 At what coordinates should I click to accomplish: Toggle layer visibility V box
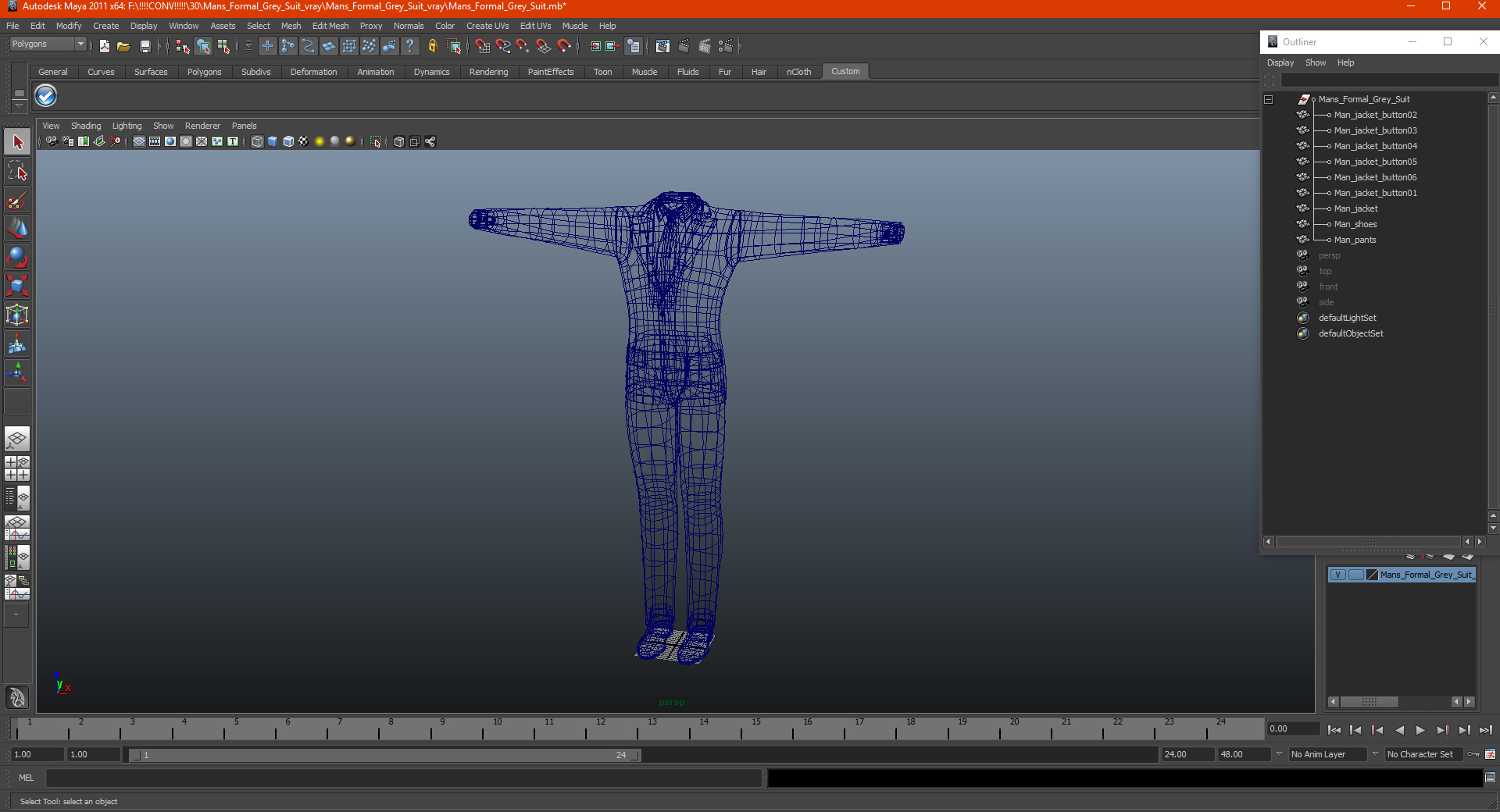(x=1338, y=575)
